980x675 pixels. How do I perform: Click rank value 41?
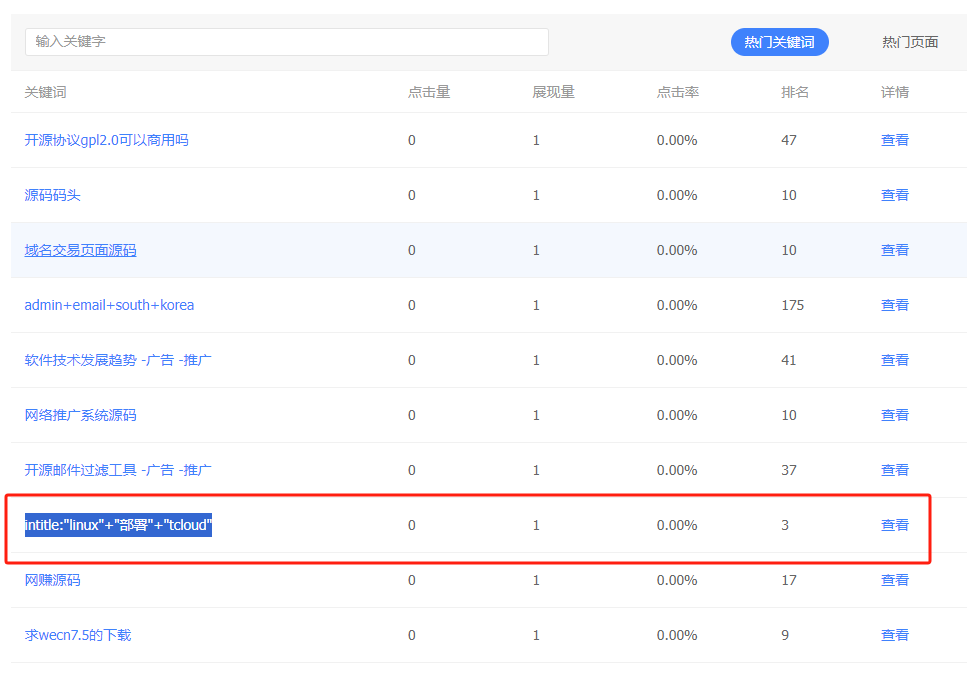point(789,360)
